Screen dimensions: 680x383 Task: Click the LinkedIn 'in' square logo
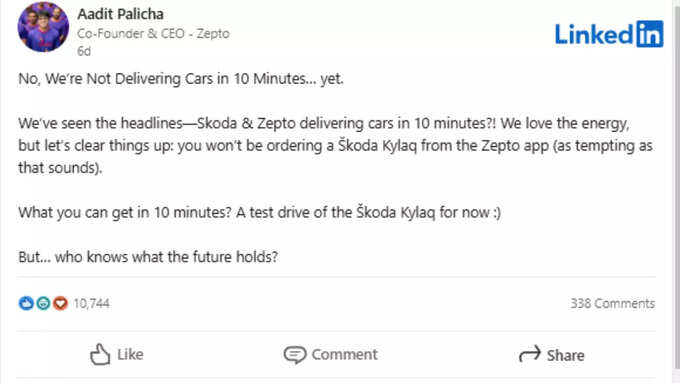[650, 34]
